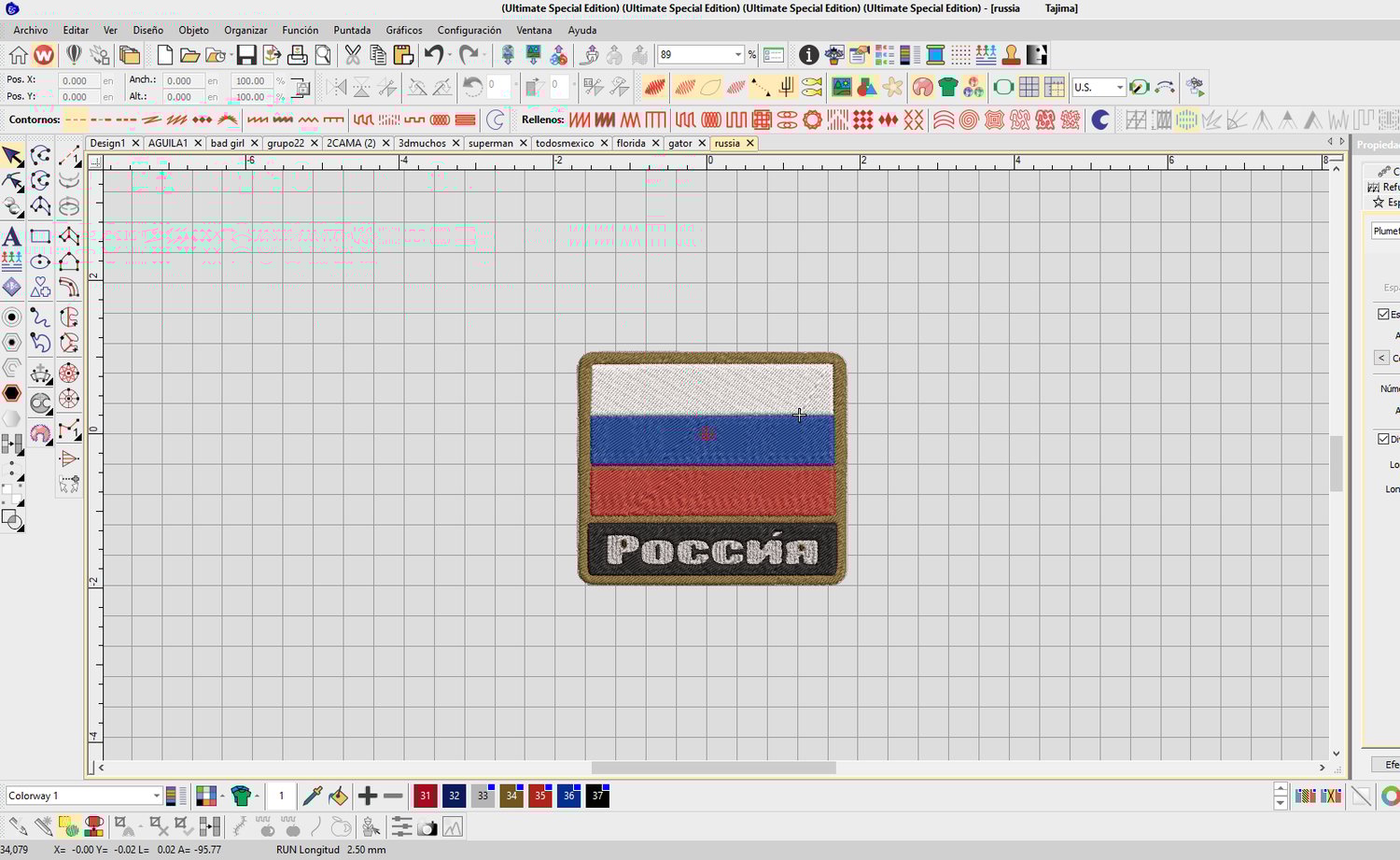Toggle the grid display icon
Screen dimensions: 1400x860
[1029, 88]
